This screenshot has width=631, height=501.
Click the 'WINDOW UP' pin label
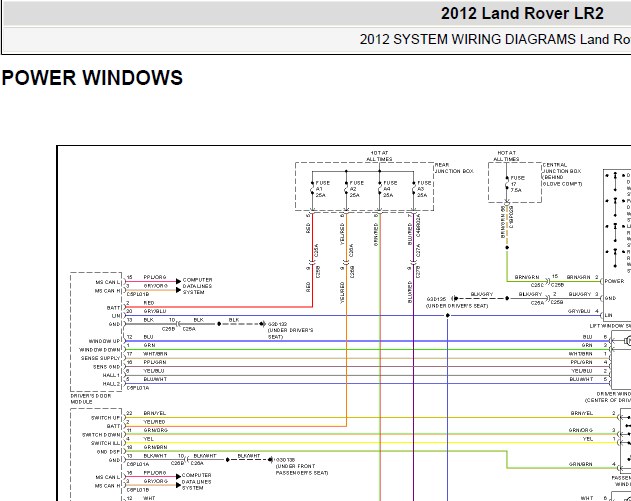coord(104,341)
